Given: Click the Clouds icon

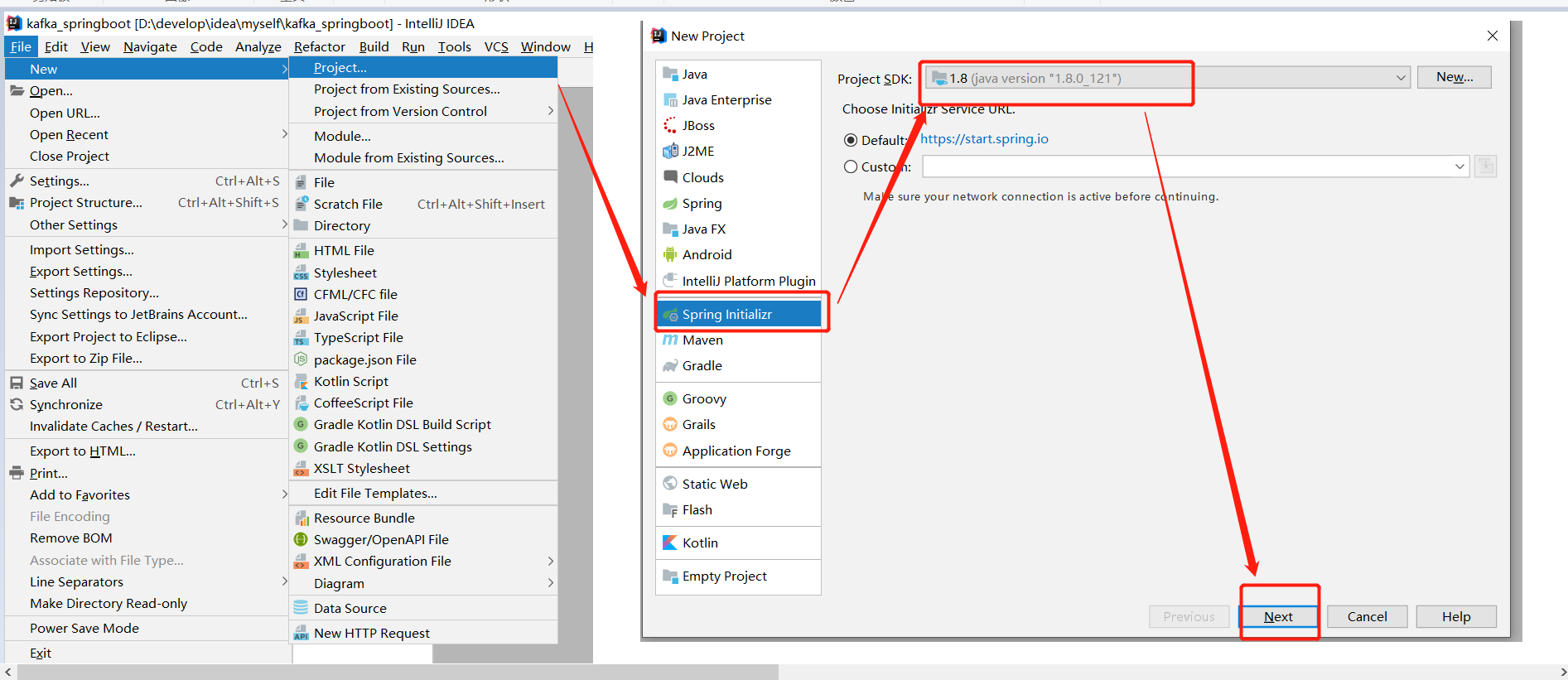Looking at the screenshot, I should [670, 177].
